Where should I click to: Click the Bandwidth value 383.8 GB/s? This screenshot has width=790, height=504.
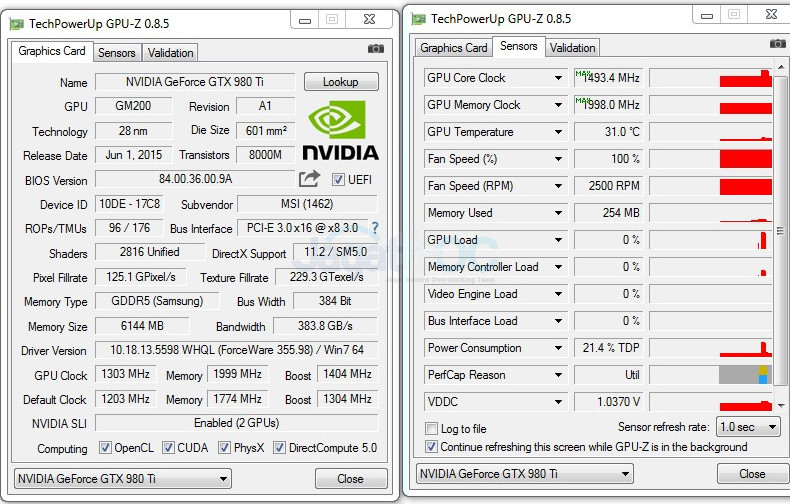coord(325,326)
